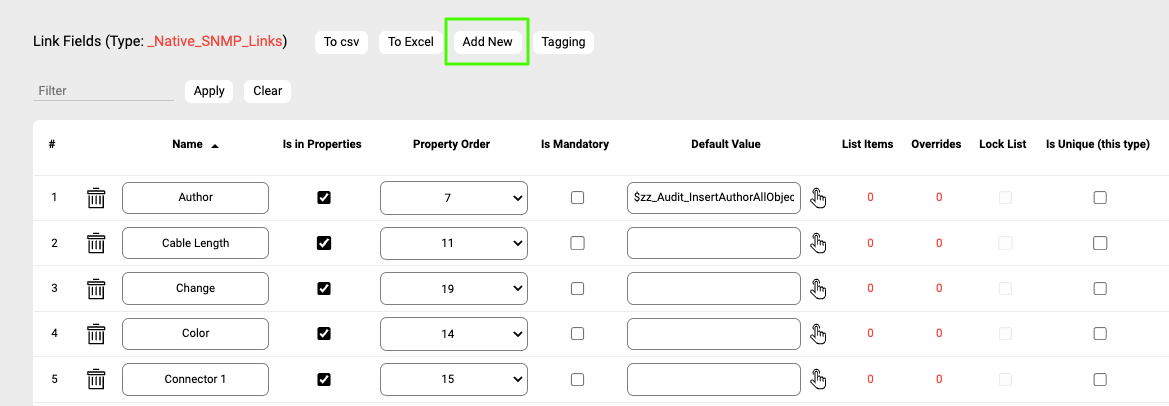
Task: Check Is Unique for Change row
Action: (x=1100, y=289)
